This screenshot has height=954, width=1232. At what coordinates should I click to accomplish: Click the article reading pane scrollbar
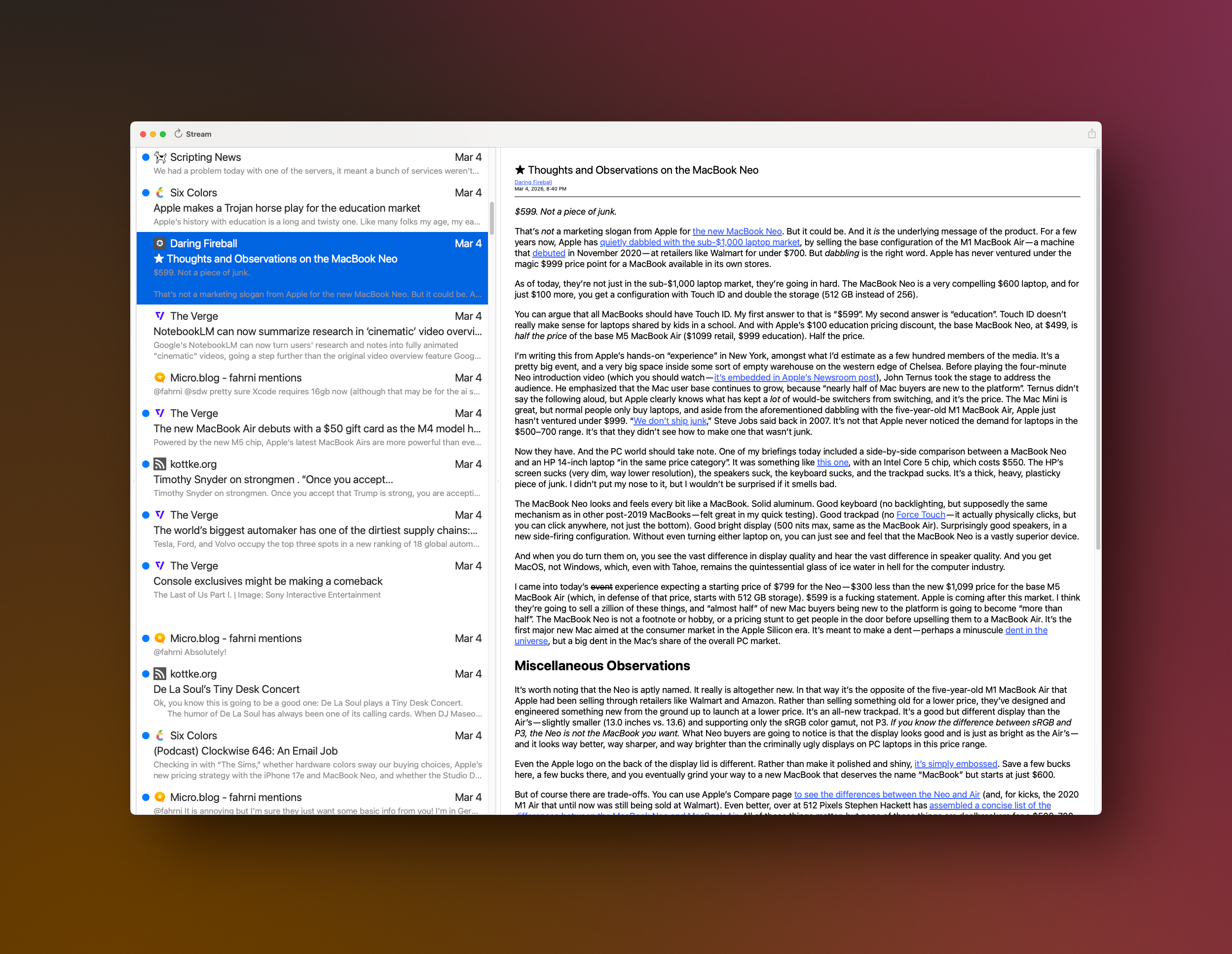click(1097, 350)
